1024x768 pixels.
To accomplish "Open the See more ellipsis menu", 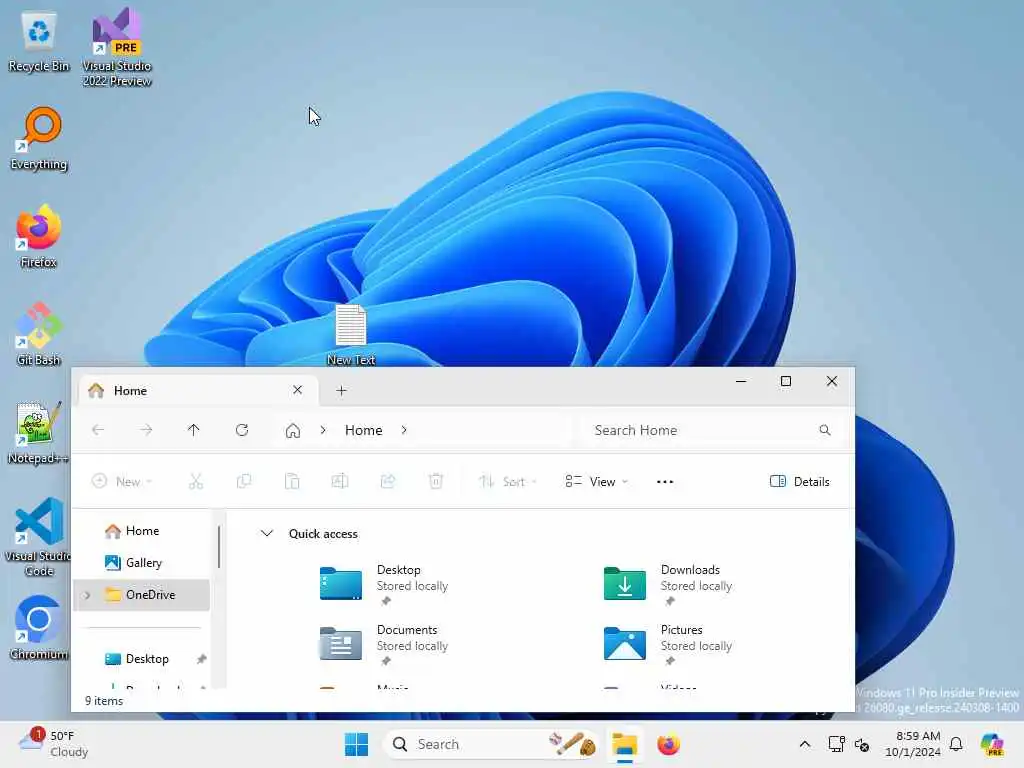I will click(665, 482).
